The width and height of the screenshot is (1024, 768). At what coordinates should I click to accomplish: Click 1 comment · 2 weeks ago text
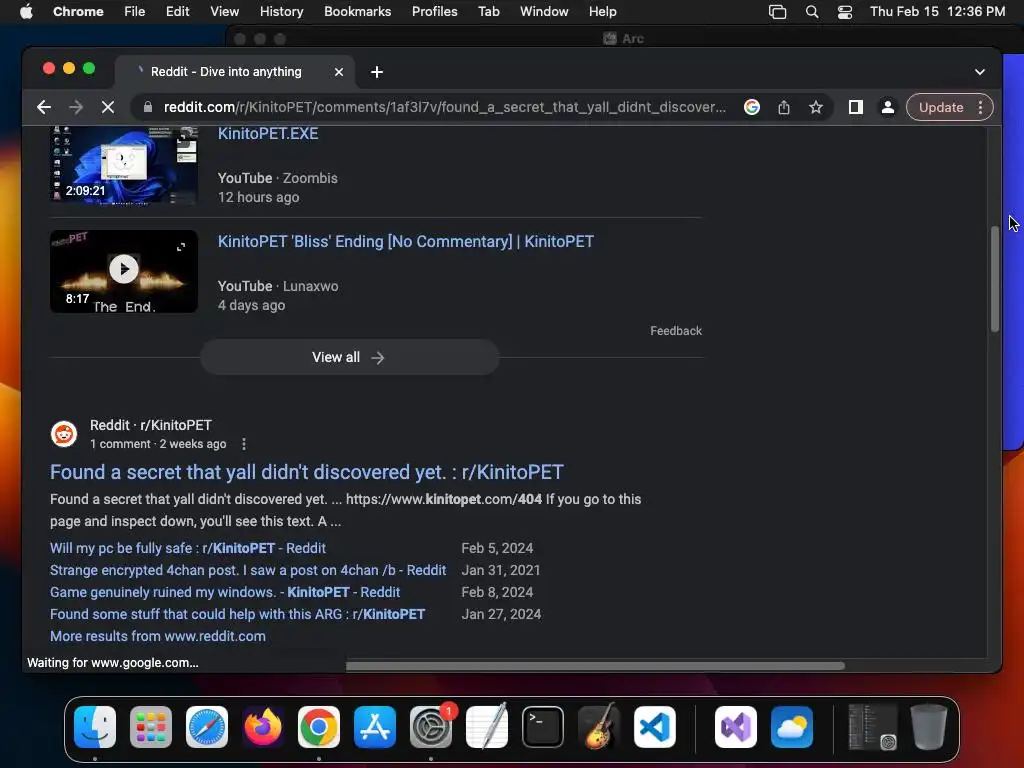click(158, 444)
